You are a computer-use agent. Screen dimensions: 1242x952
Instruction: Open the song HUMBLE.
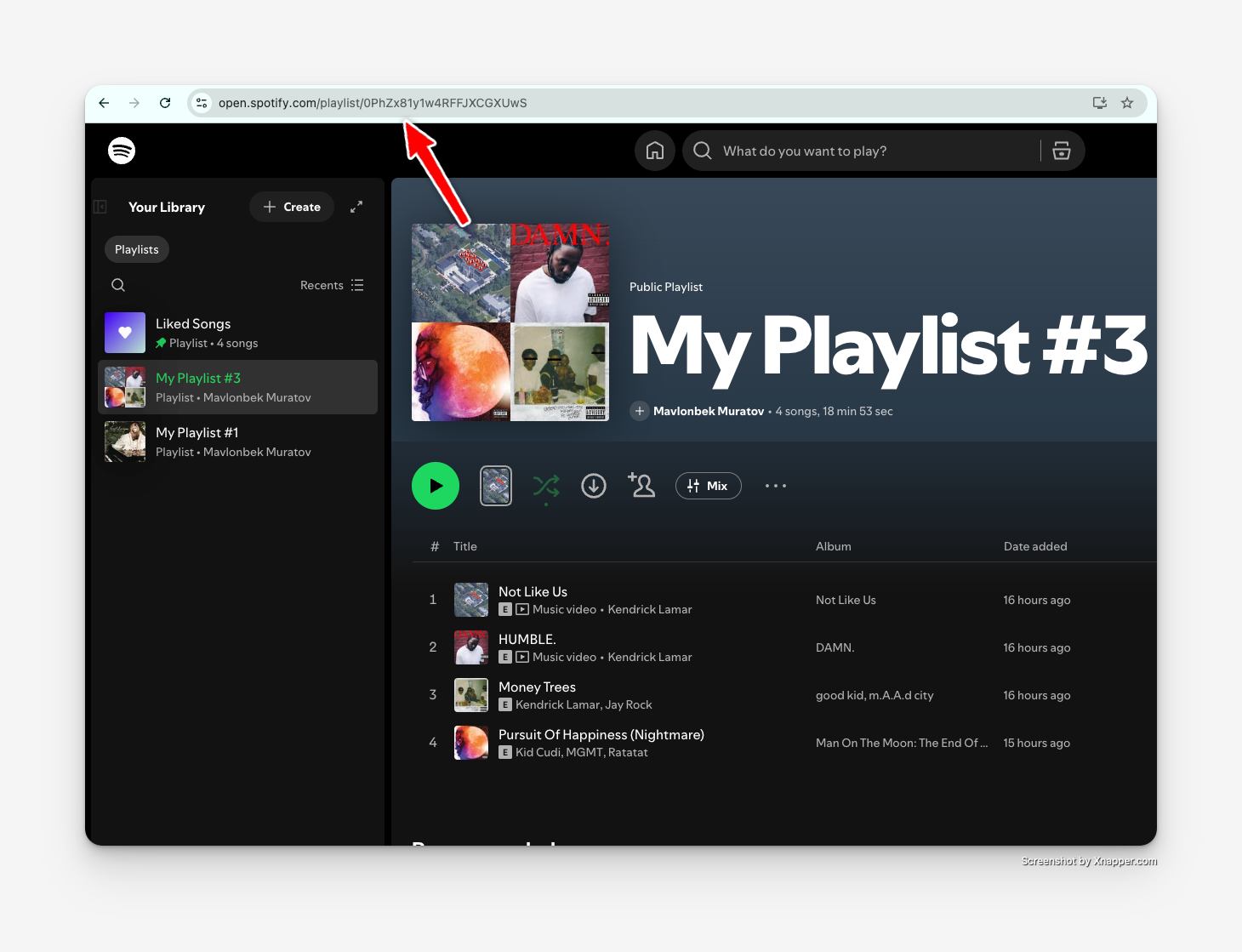click(x=527, y=639)
